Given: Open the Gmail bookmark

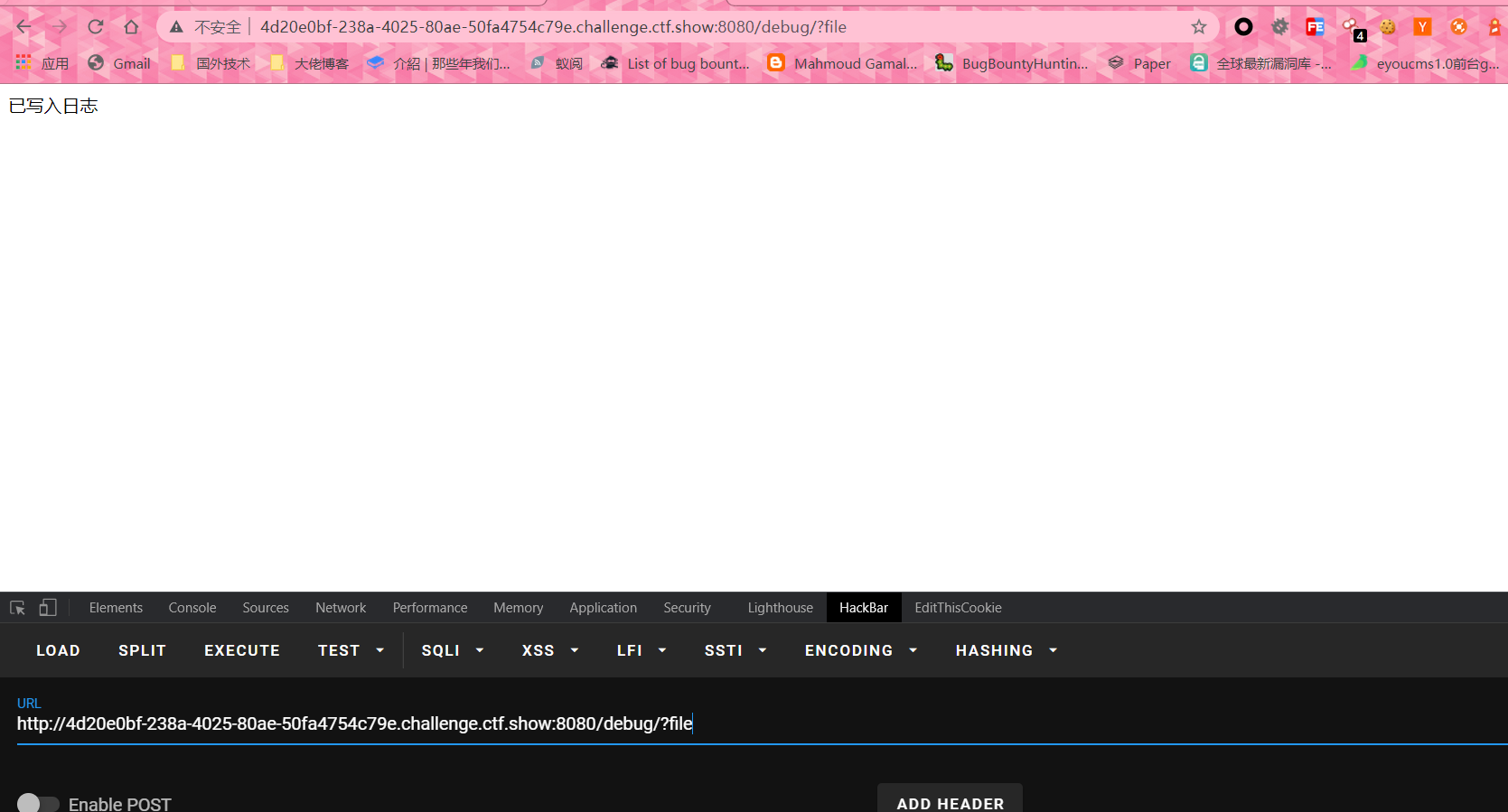Looking at the screenshot, I should (x=119, y=63).
